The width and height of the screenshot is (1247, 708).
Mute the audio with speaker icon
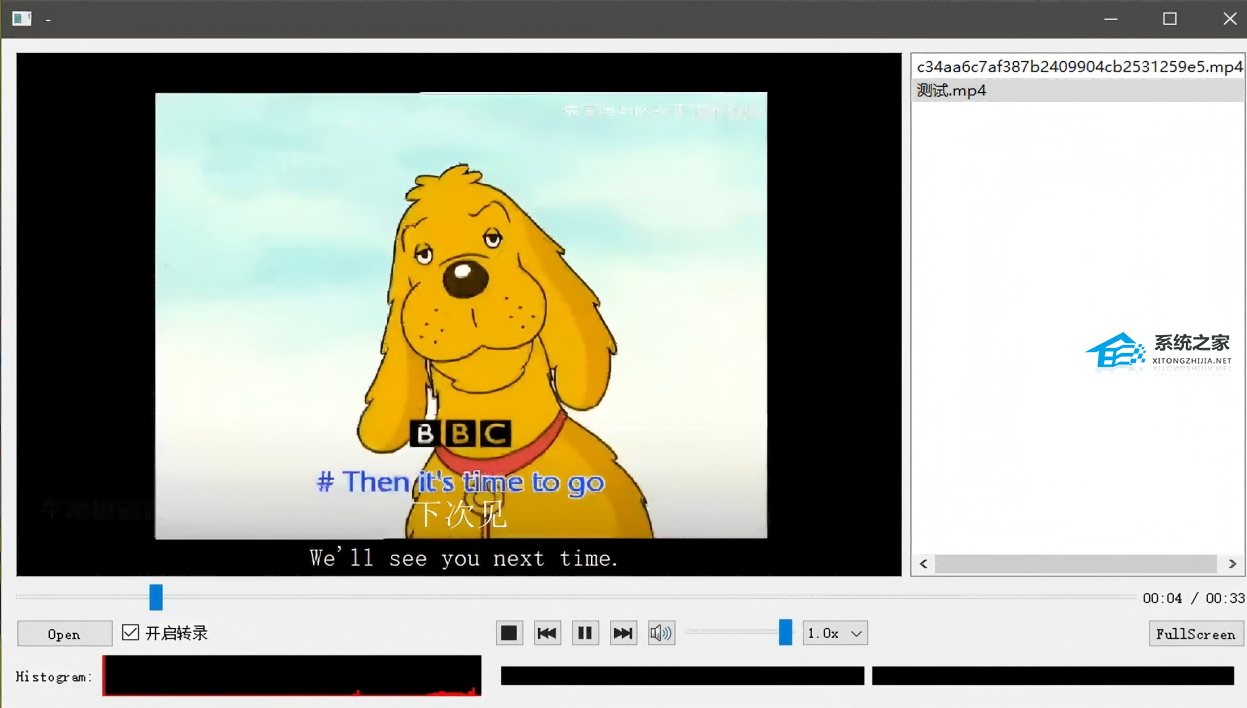[661, 633]
